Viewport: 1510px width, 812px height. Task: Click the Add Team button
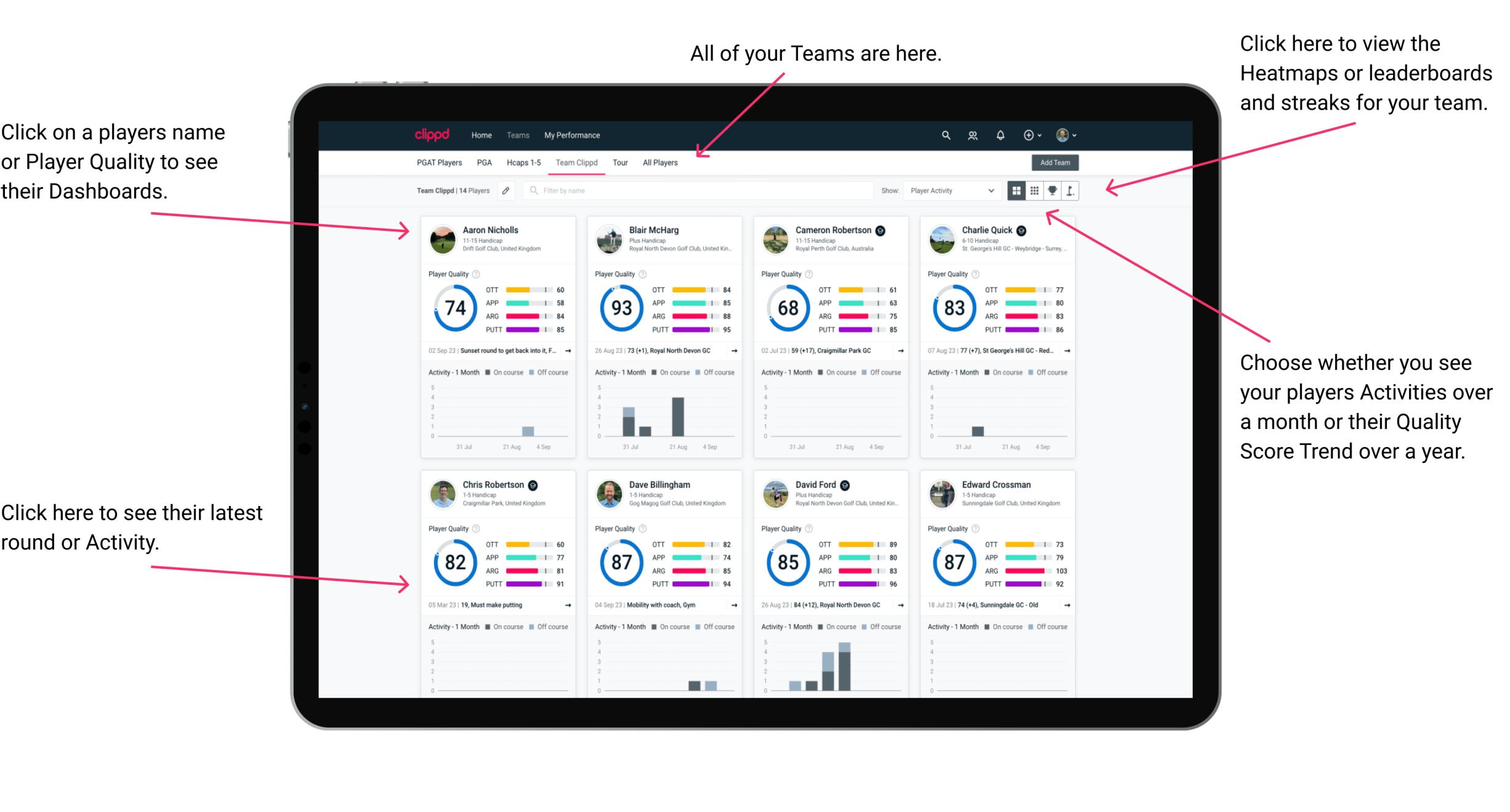[x=1058, y=163]
